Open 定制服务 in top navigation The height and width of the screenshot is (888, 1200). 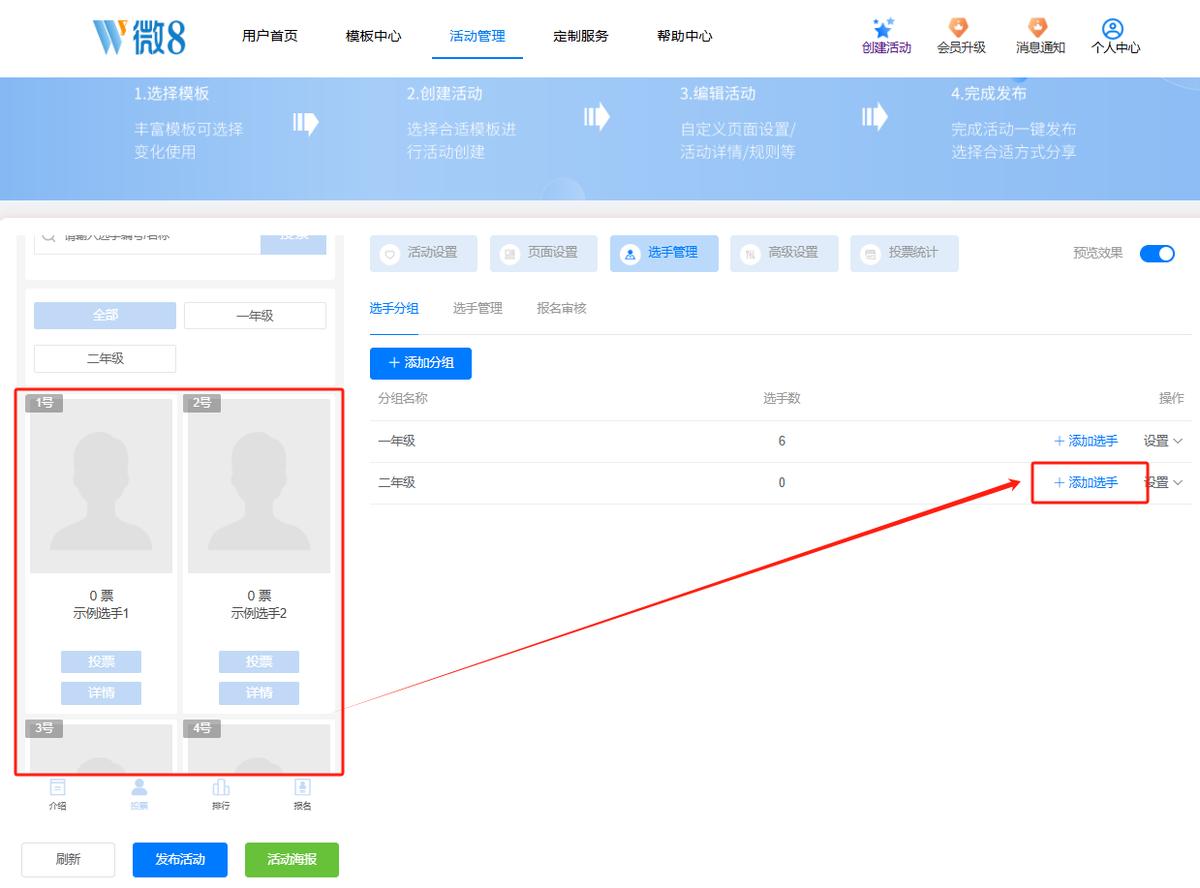pos(581,36)
